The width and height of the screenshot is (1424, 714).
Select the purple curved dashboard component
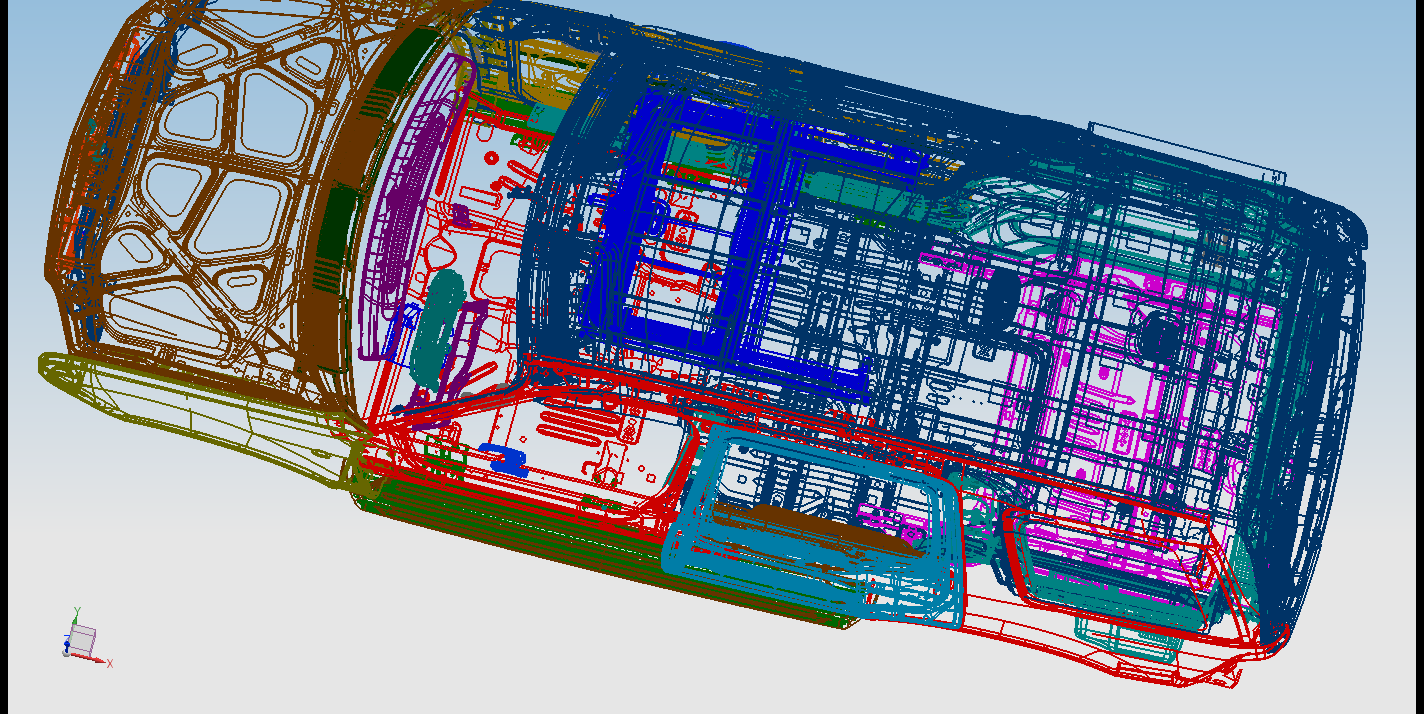click(385, 250)
